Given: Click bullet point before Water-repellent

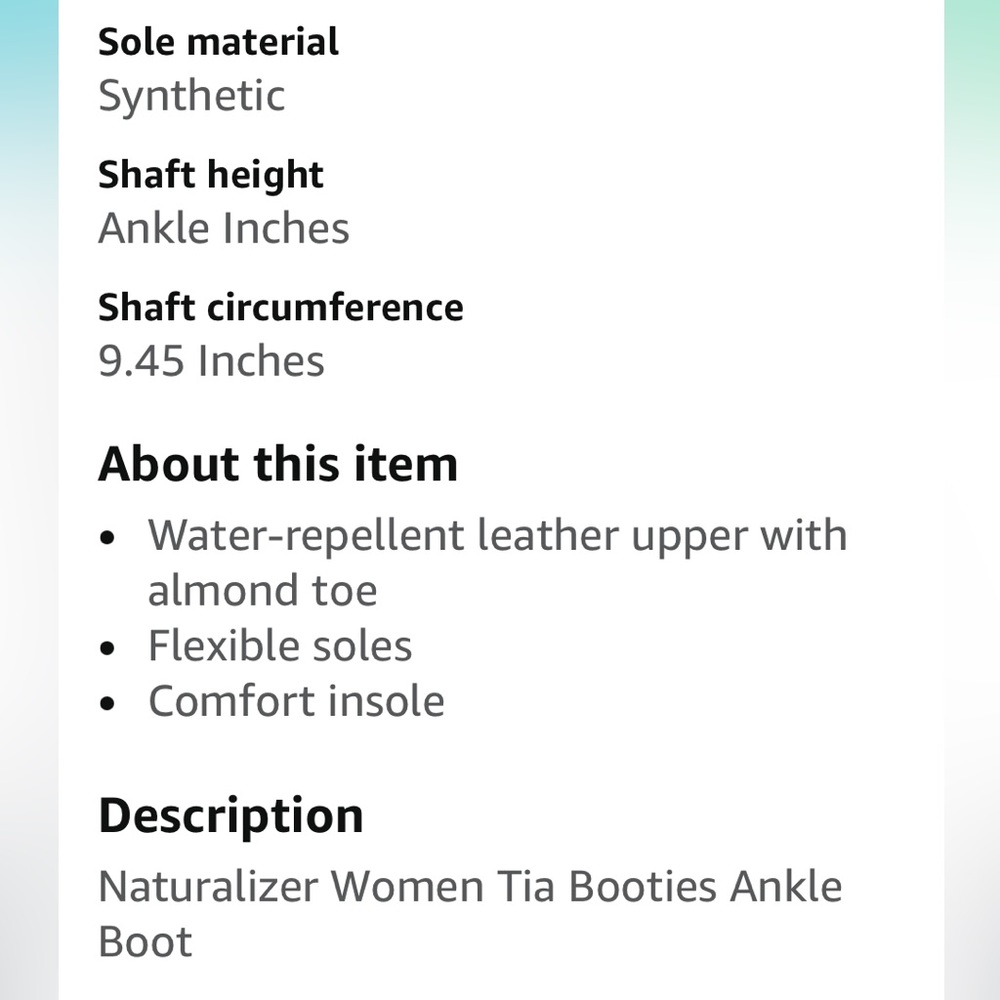Looking at the screenshot, I should (x=107, y=538).
